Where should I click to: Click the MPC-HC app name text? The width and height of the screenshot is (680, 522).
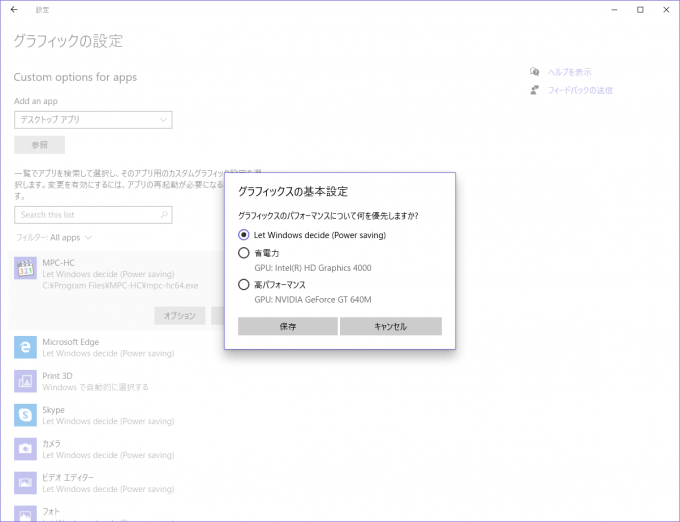pos(59,263)
